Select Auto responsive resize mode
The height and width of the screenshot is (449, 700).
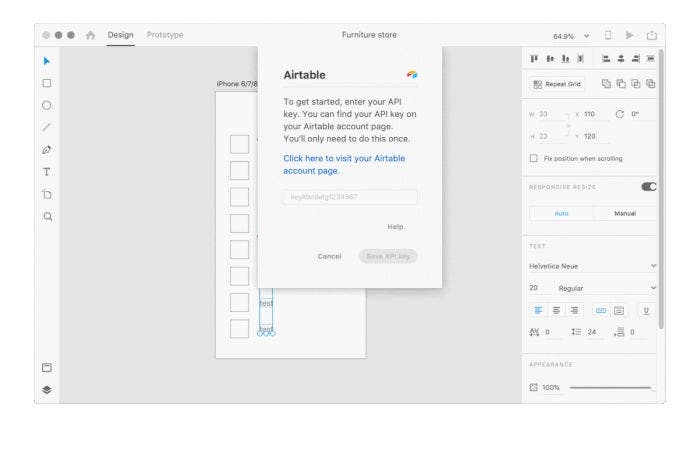pyautogui.click(x=561, y=213)
